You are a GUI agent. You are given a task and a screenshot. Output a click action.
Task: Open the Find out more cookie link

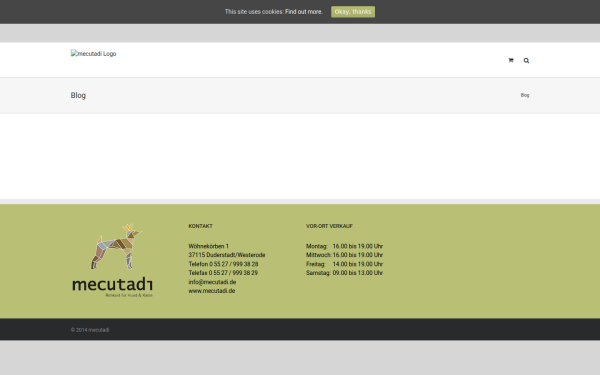303,12
